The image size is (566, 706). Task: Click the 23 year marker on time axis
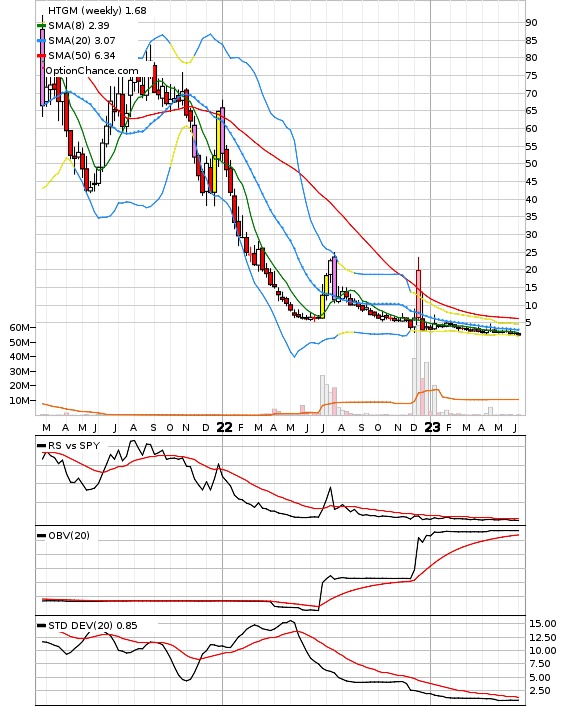[432, 427]
